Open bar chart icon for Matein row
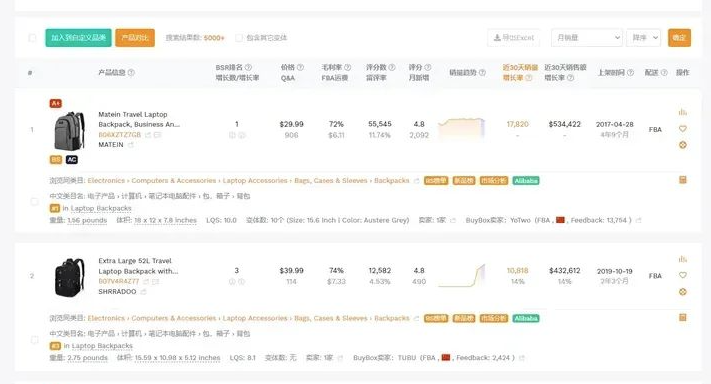The height and width of the screenshot is (384, 711). [682, 112]
